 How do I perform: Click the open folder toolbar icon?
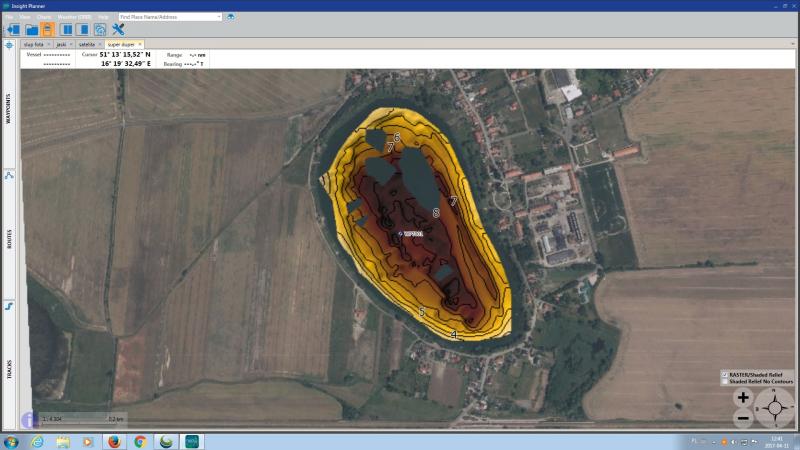pos(32,30)
